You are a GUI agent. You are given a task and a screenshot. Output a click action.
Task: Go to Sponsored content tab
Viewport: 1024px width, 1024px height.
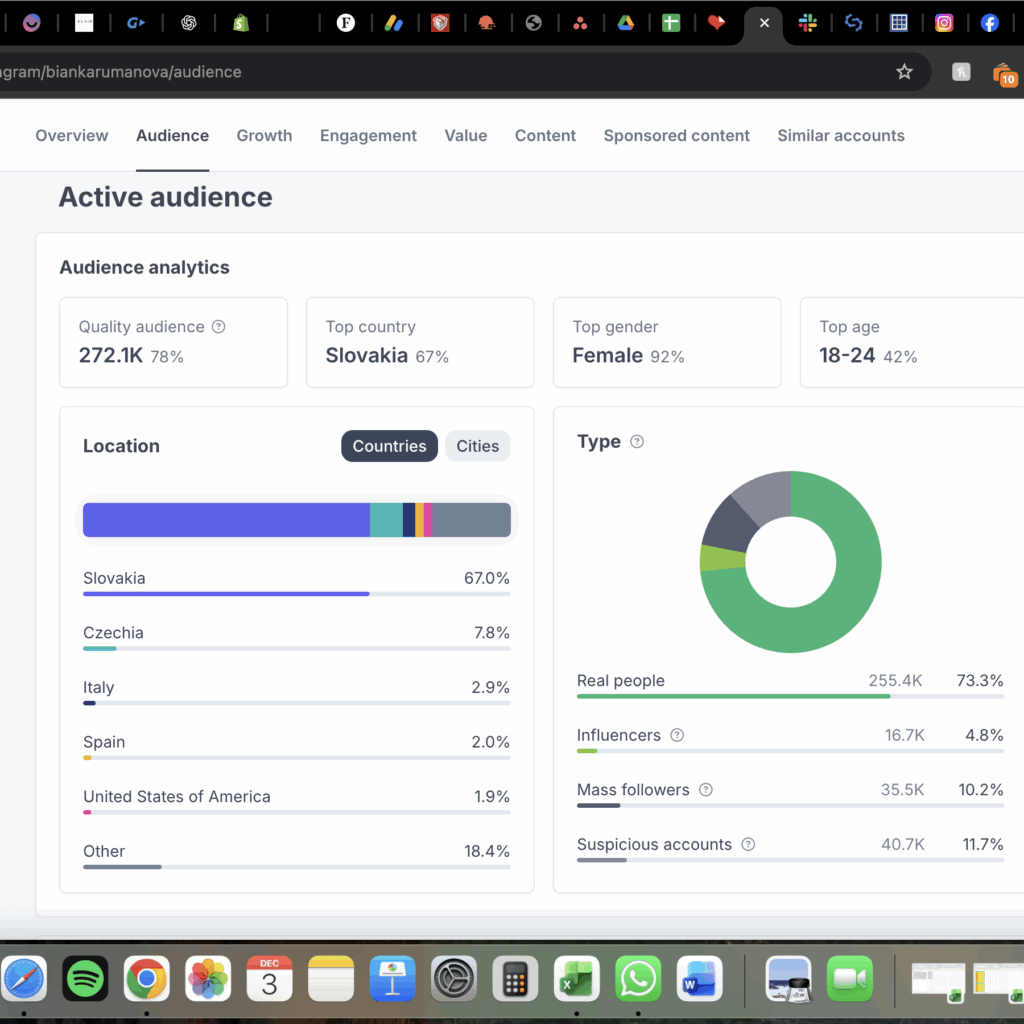click(x=676, y=136)
